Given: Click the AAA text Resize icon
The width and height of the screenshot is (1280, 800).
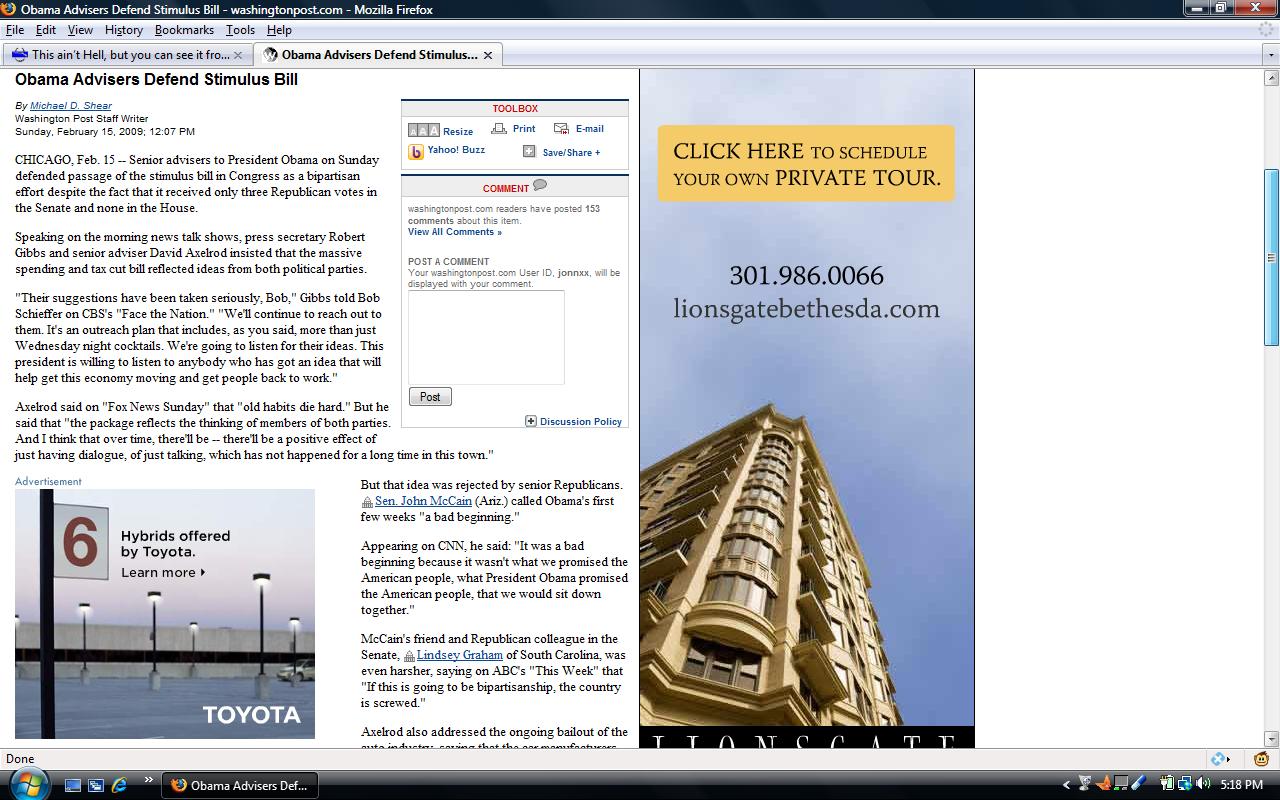Looking at the screenshot, I should coord(423,131).
